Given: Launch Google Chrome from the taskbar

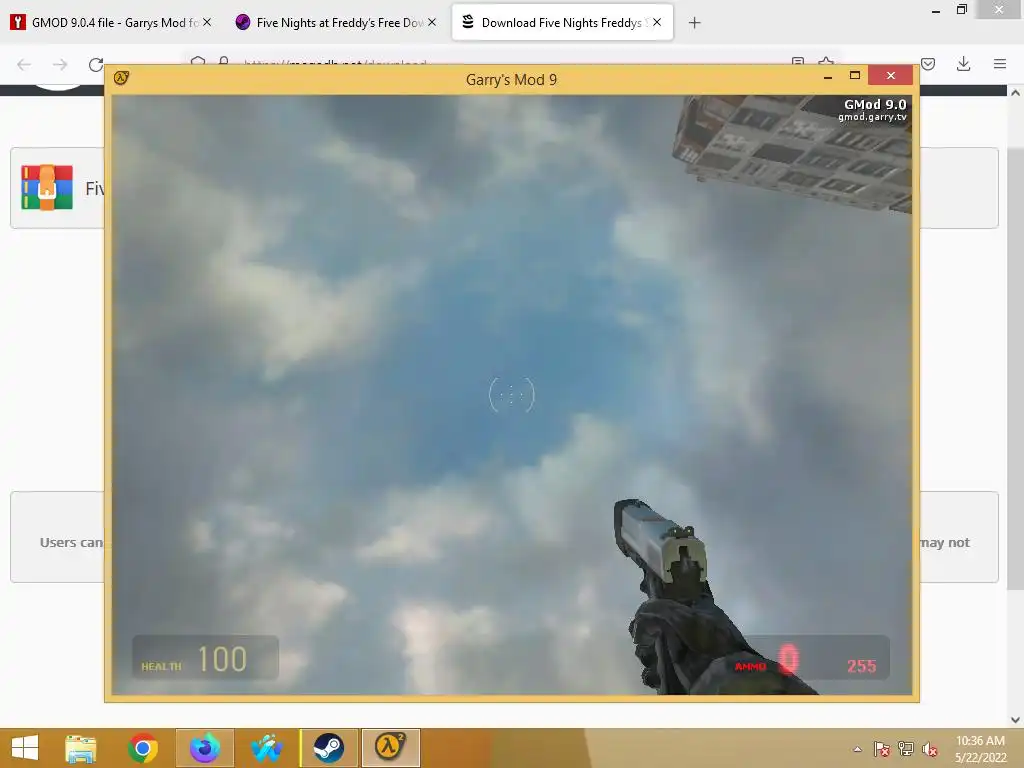Looking at the screenshot, I should coord(143,748).
